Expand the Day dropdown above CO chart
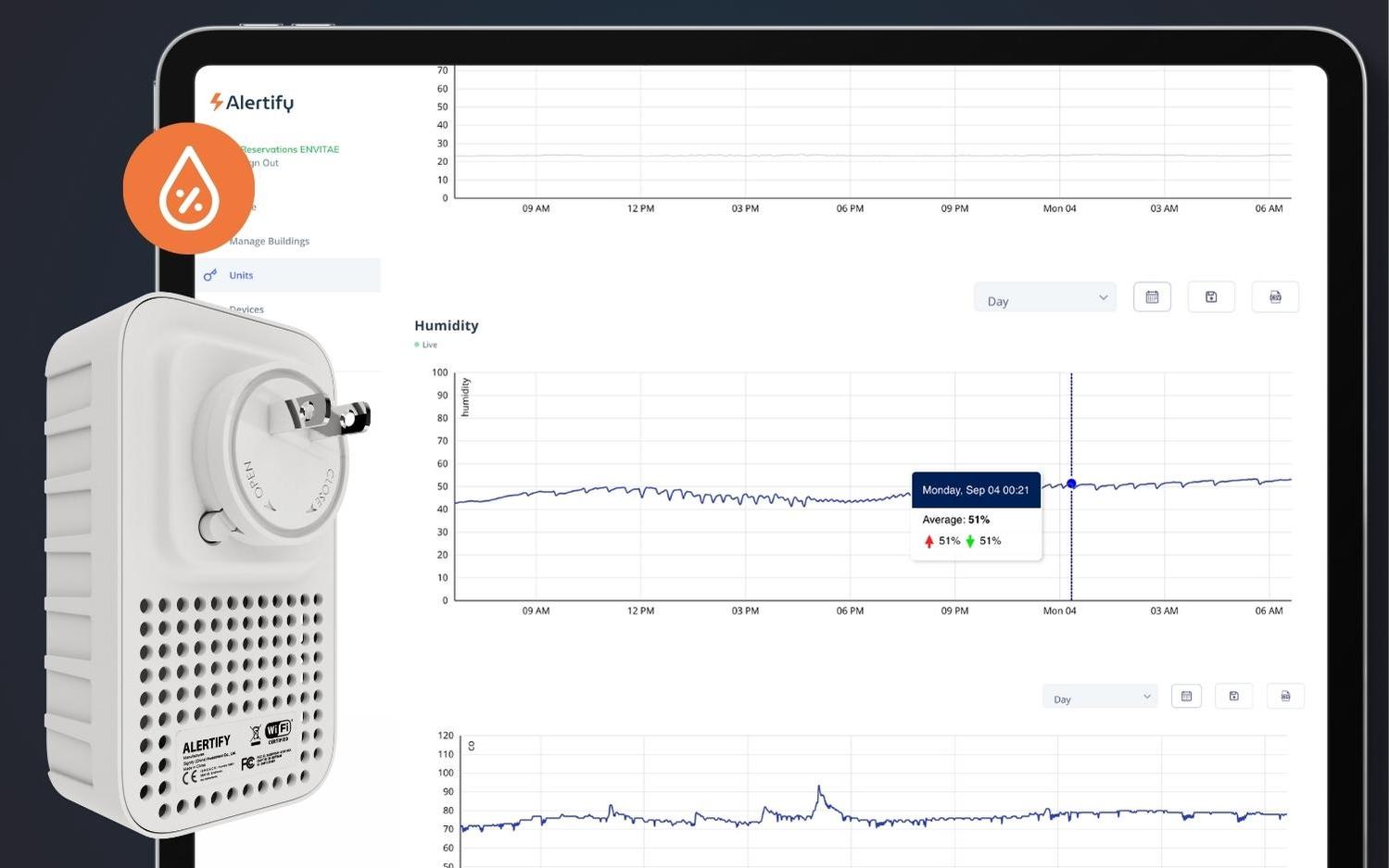Viewport: 1389px width, 868px height. 1099,698
